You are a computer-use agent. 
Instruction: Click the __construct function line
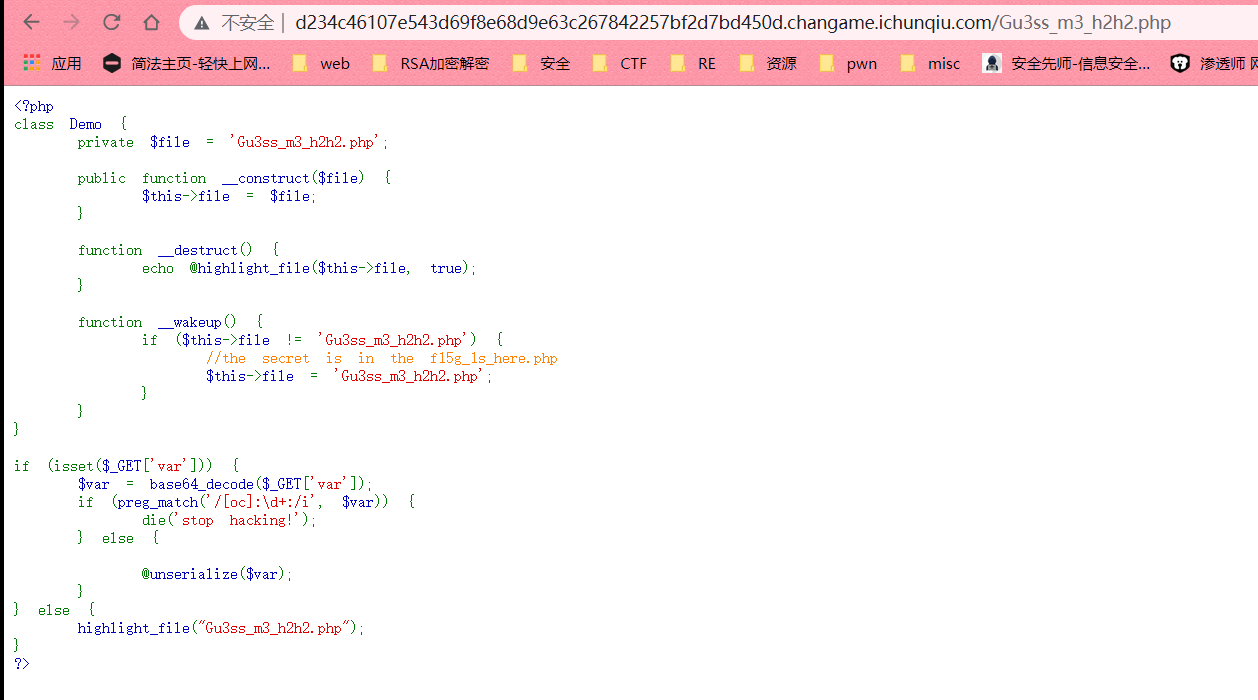click(234, 178)
